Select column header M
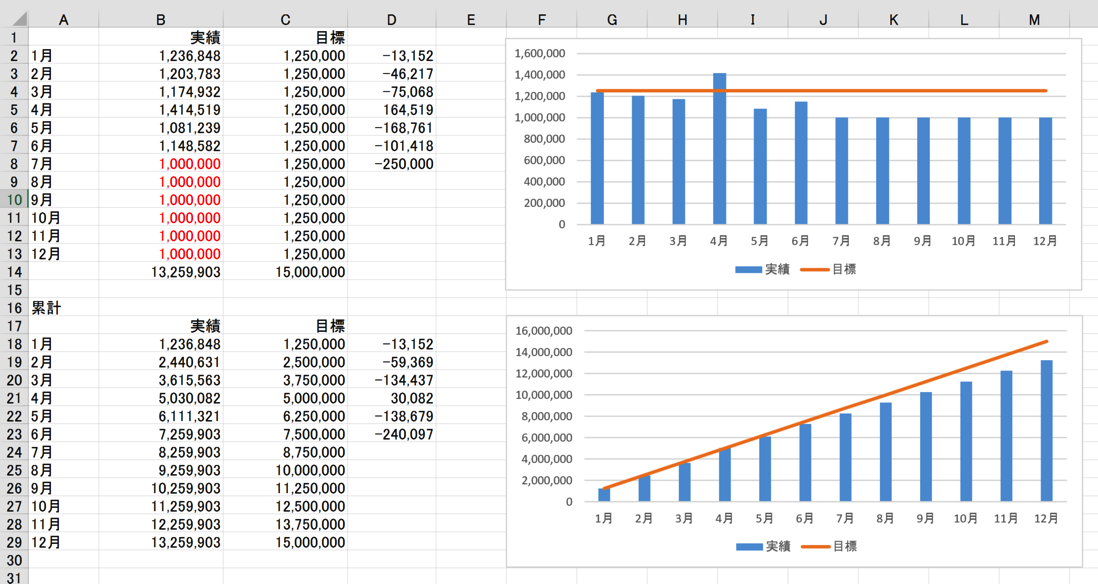Viewport: 1098px width, 584px height. (x=1034, y=20)
